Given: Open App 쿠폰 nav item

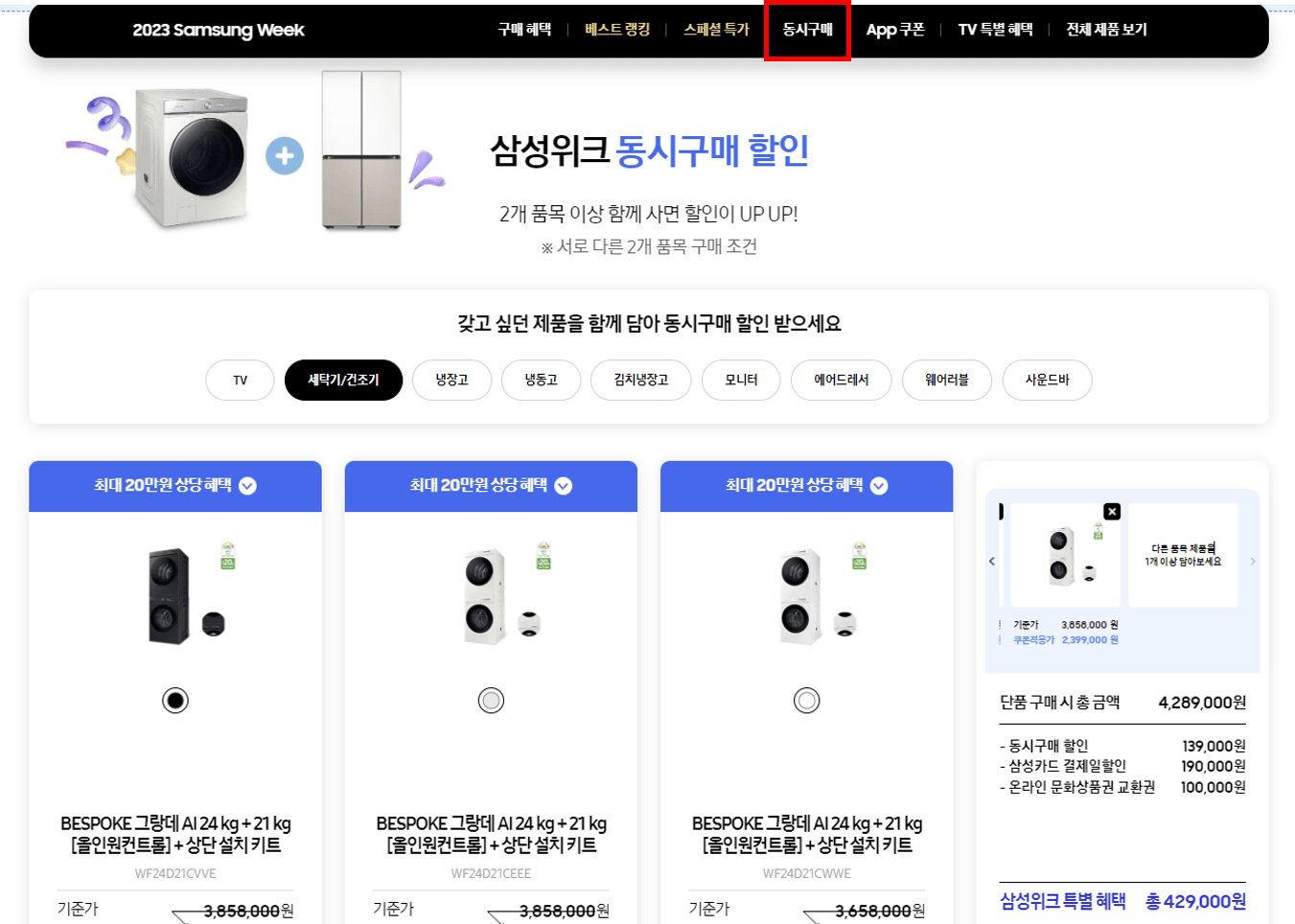Looking at the screenshot, I should click(x=895, y=30).
